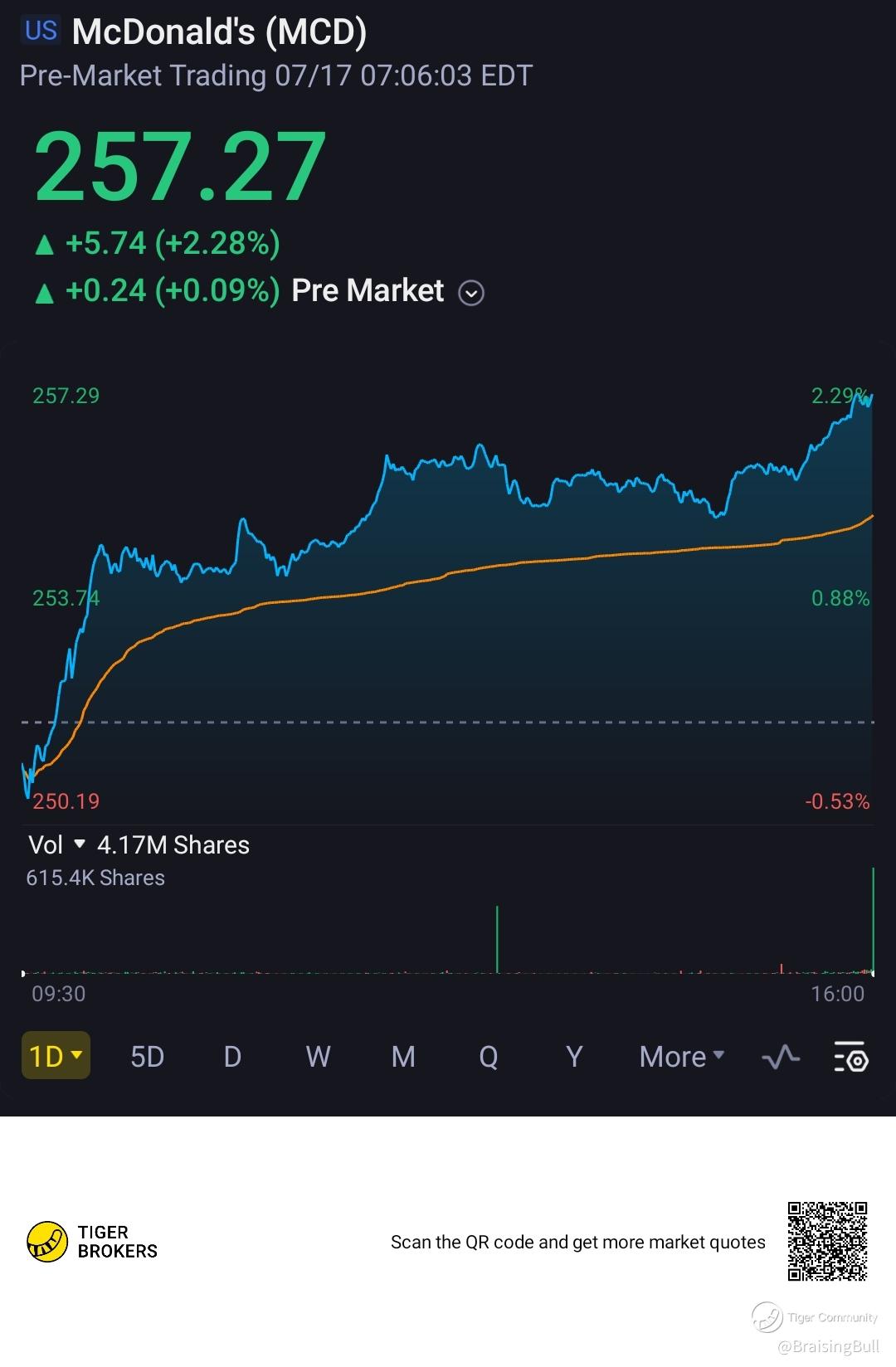Click the McDonald's (MCD) stock title
The height and width of the screenshot is (1367, 896).
(219, 32)
